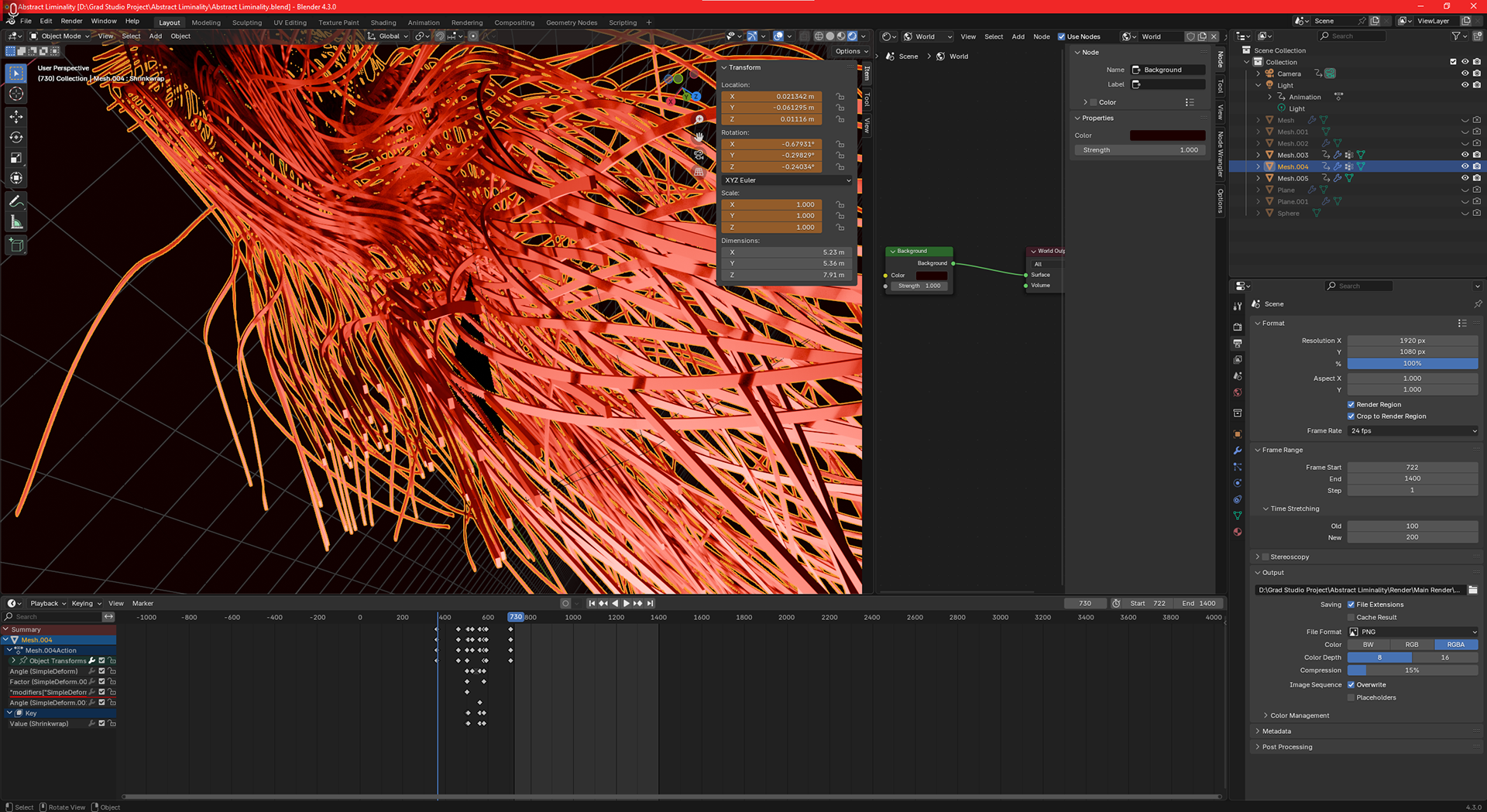Select the Annotate pencil tool
1487x812 pixels.
[16, 201]
